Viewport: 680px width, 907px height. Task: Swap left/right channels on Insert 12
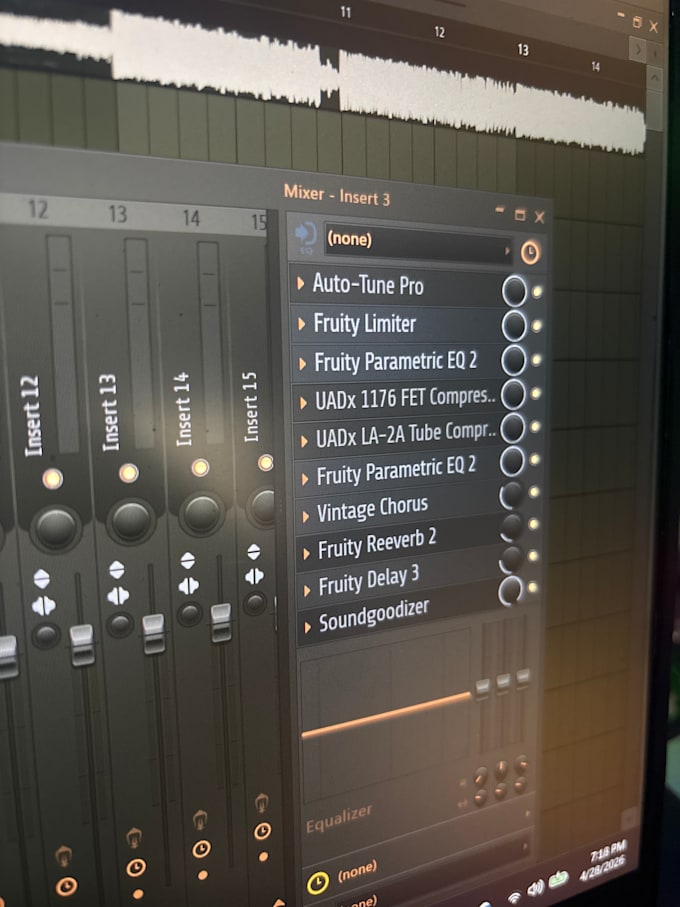[43, 606]
